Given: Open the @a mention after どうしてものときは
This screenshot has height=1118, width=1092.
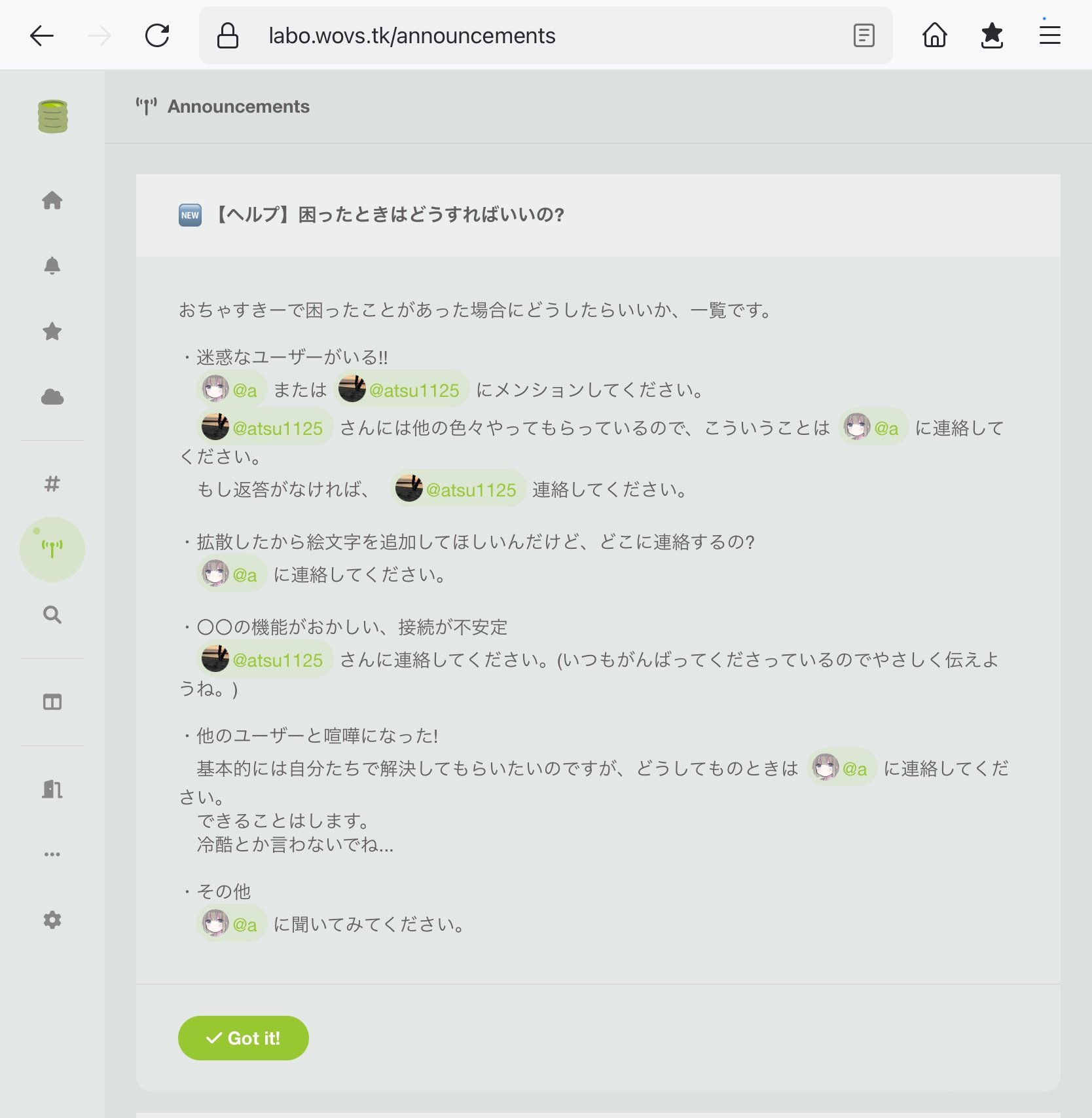Looking at the screenshot, I should click(841, 769).
